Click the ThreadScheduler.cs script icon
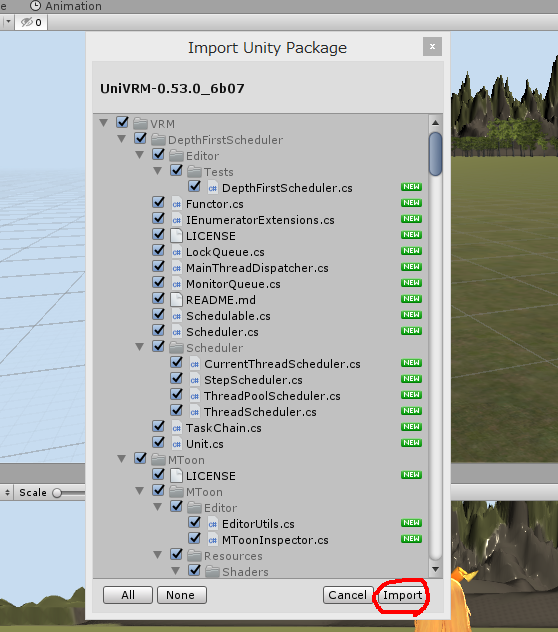The width and height of the screenshot is (558, 632). (x=194, y=412)
